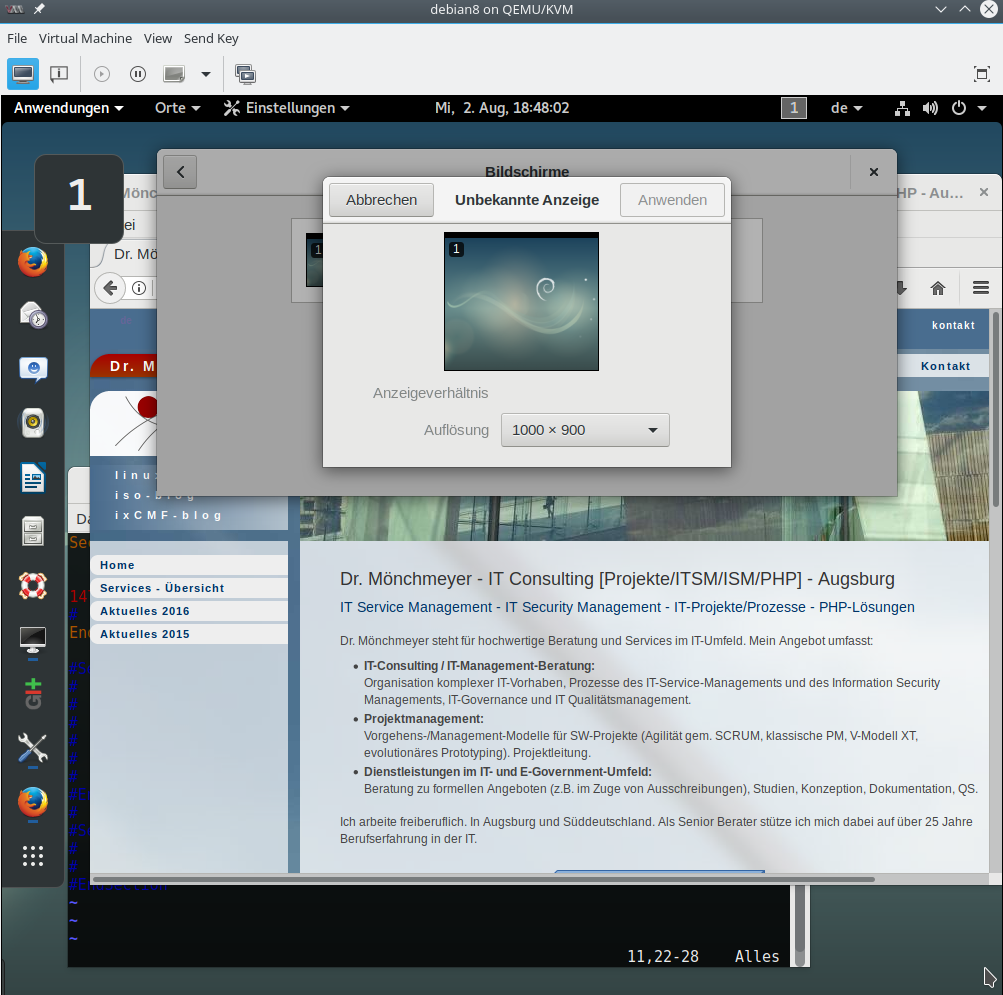1003x995 pixels.
Task: Click the terminal window scrollbar
Action: click(x=800, y=926)
